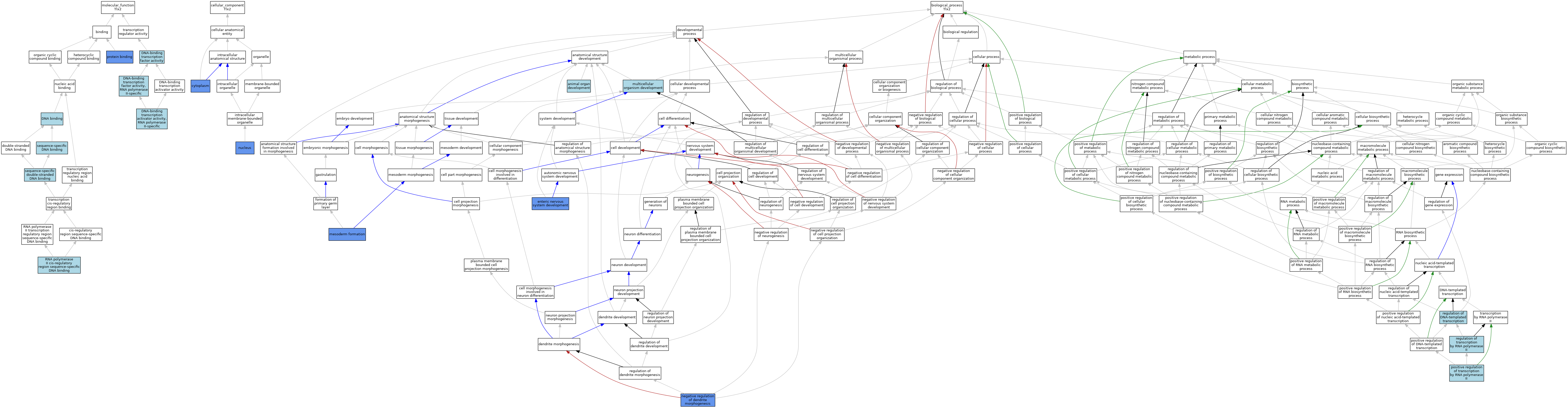Select the 'embryonic morphogenesis' node
Viewport: 1568px width, 408px height.
326,148
